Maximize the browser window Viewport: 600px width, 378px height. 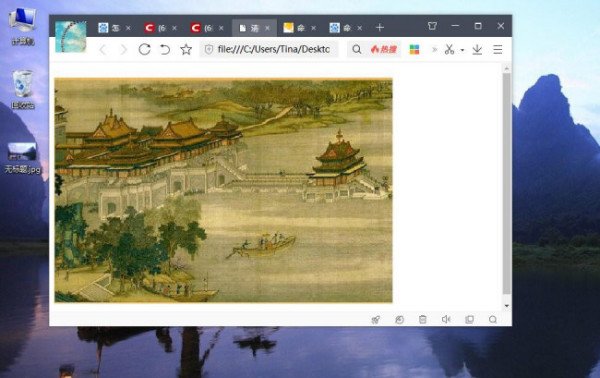[478, 26]
